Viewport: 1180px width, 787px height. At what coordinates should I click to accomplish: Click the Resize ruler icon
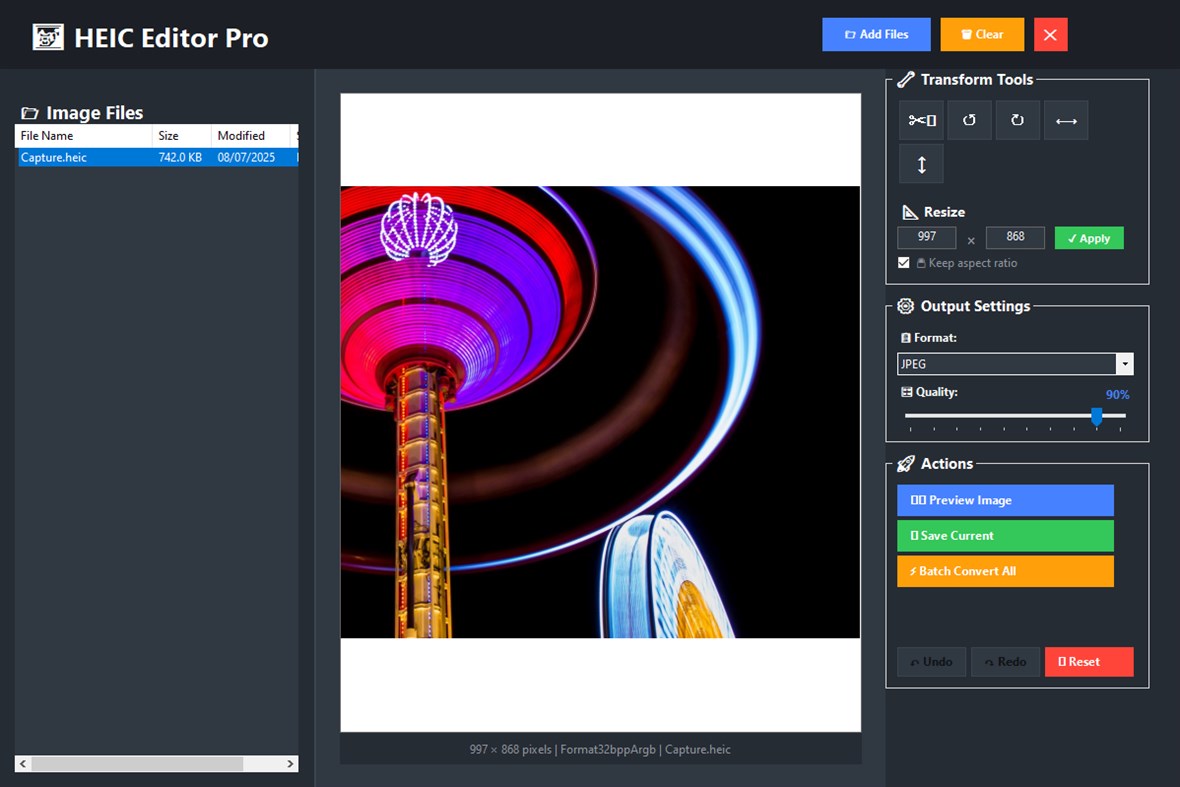tap(908, 211)
